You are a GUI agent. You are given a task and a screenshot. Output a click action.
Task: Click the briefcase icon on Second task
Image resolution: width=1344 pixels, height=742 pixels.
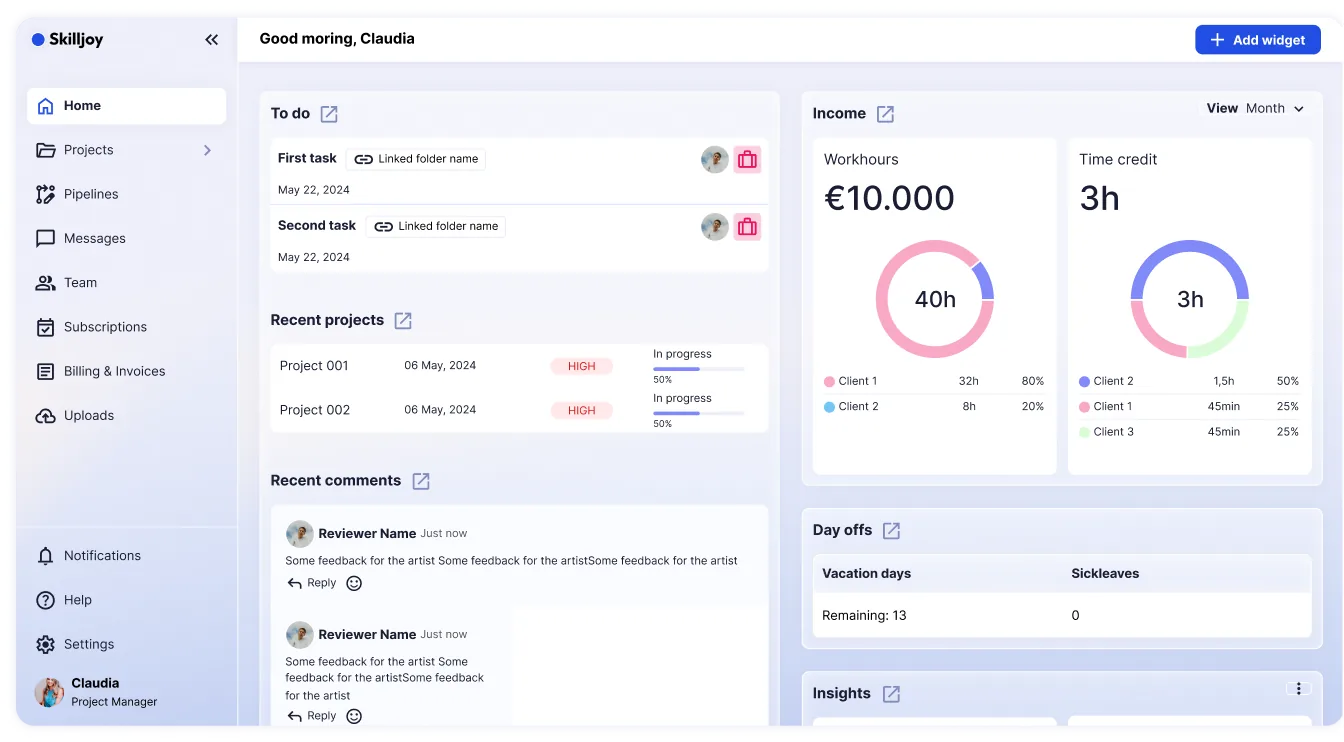click(747, 227)
